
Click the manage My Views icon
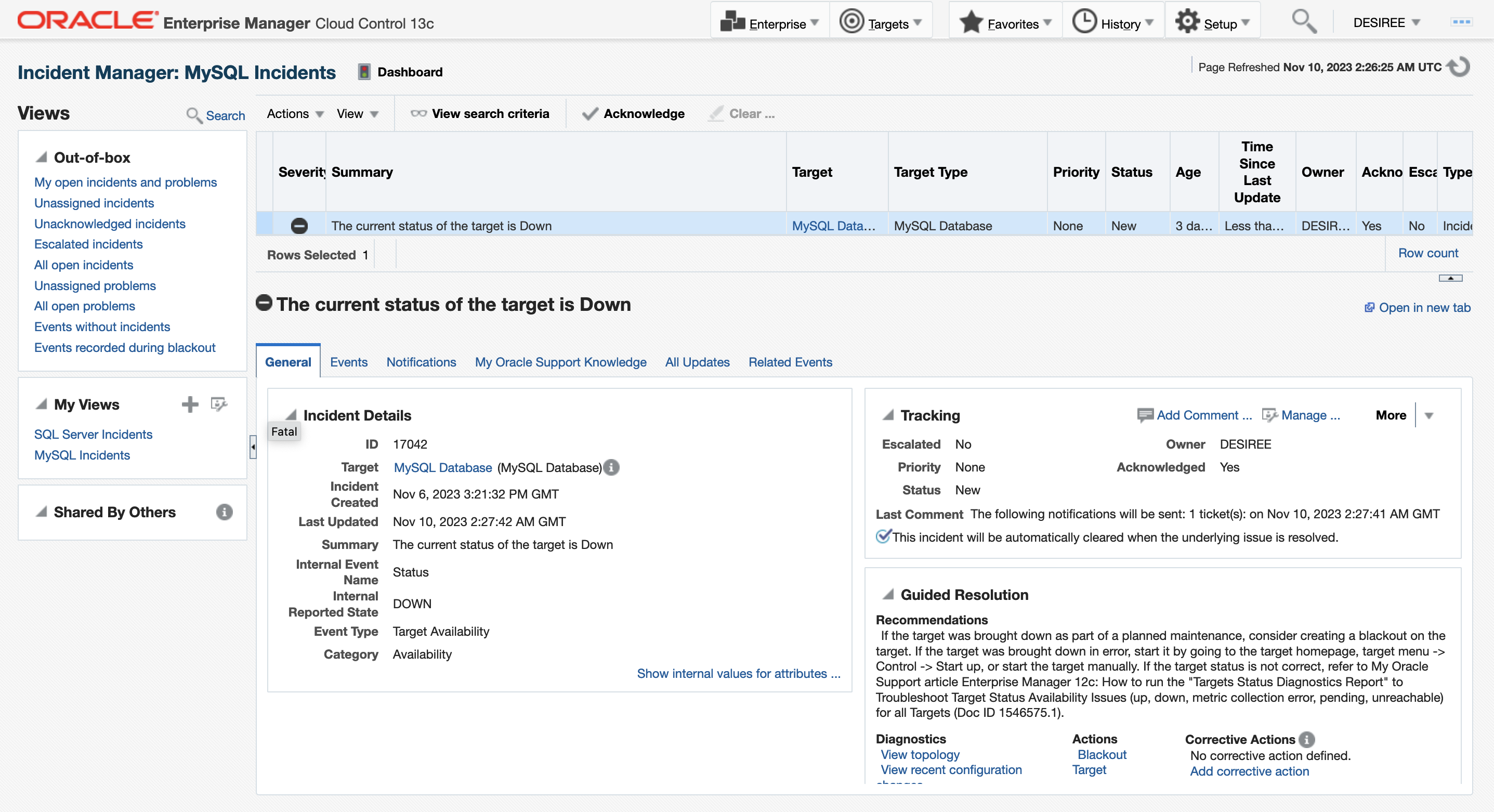(x=219, y=404)
